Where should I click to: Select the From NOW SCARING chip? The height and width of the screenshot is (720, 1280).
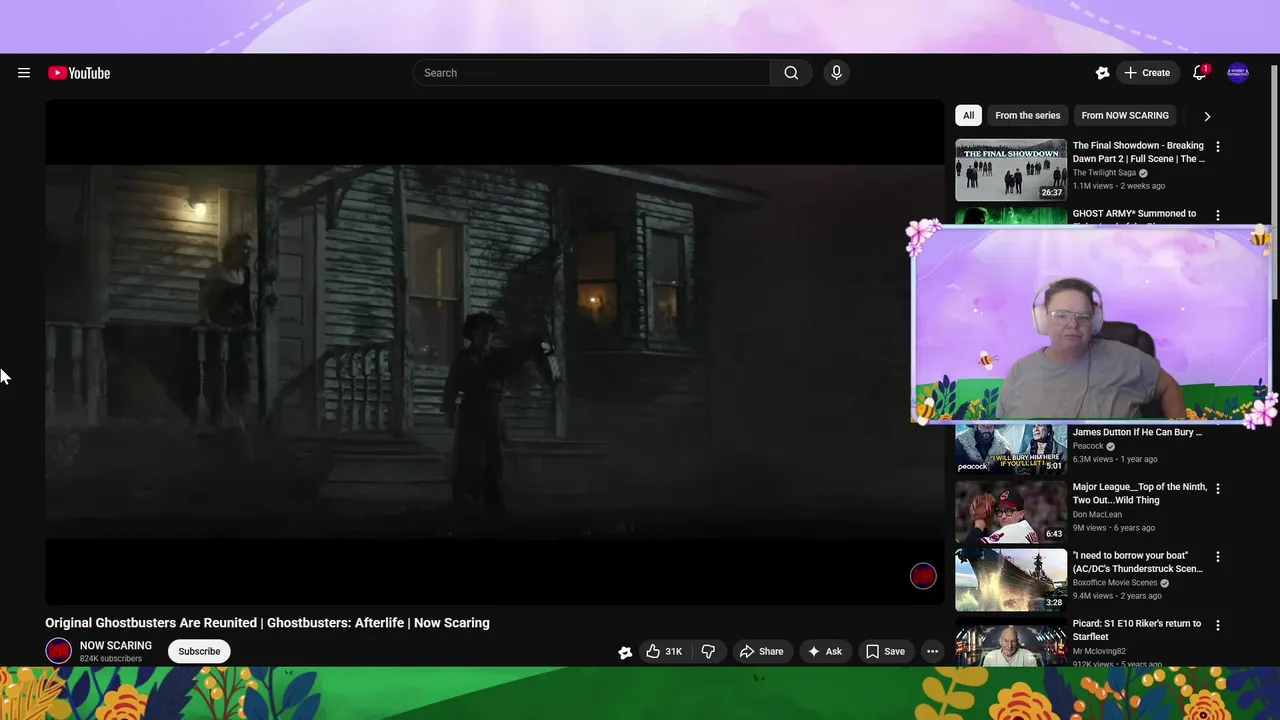[x=1125, y=115]
